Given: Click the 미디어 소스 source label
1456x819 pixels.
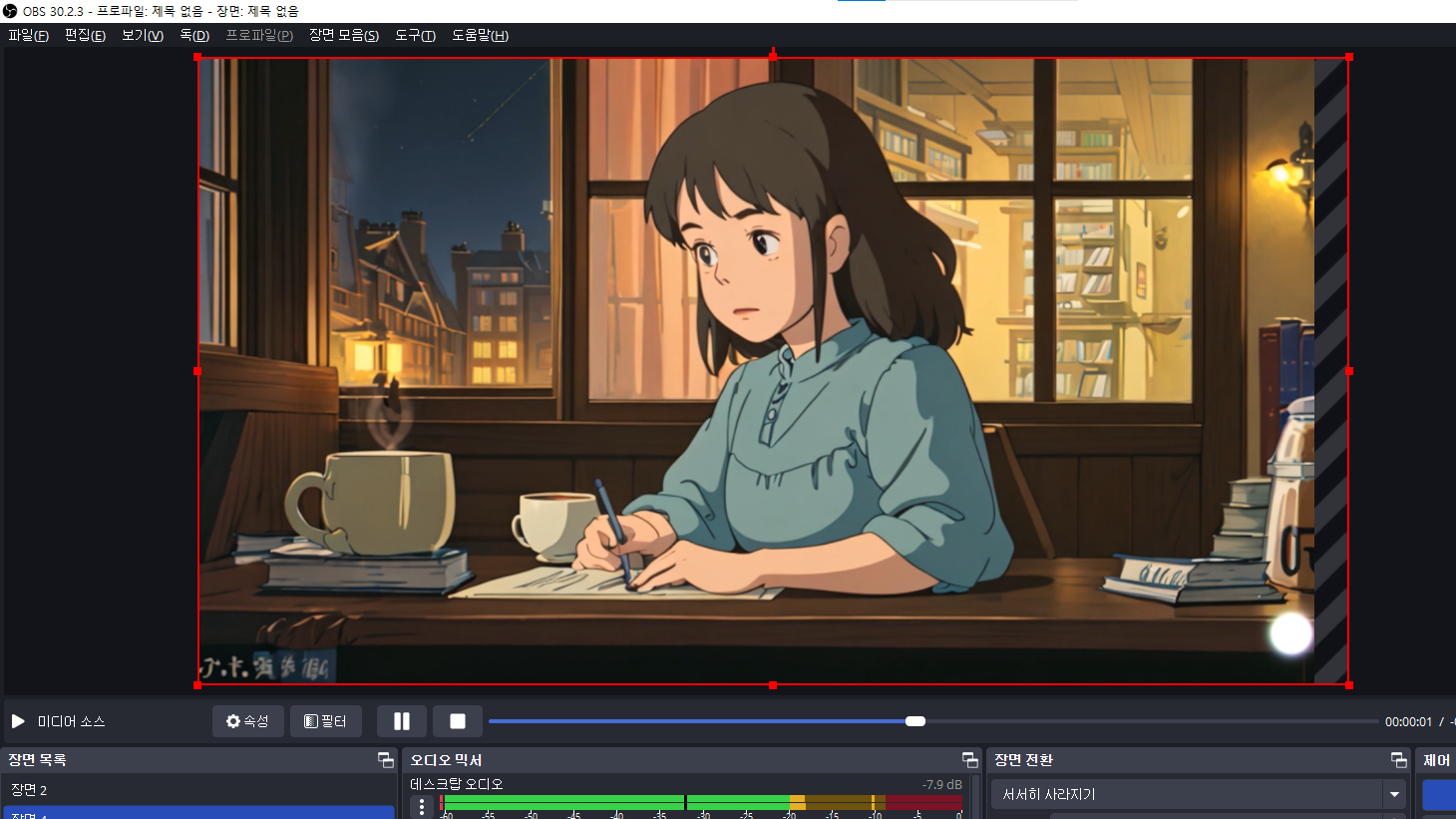Looking at the screenshot, I should coord(72,721).
